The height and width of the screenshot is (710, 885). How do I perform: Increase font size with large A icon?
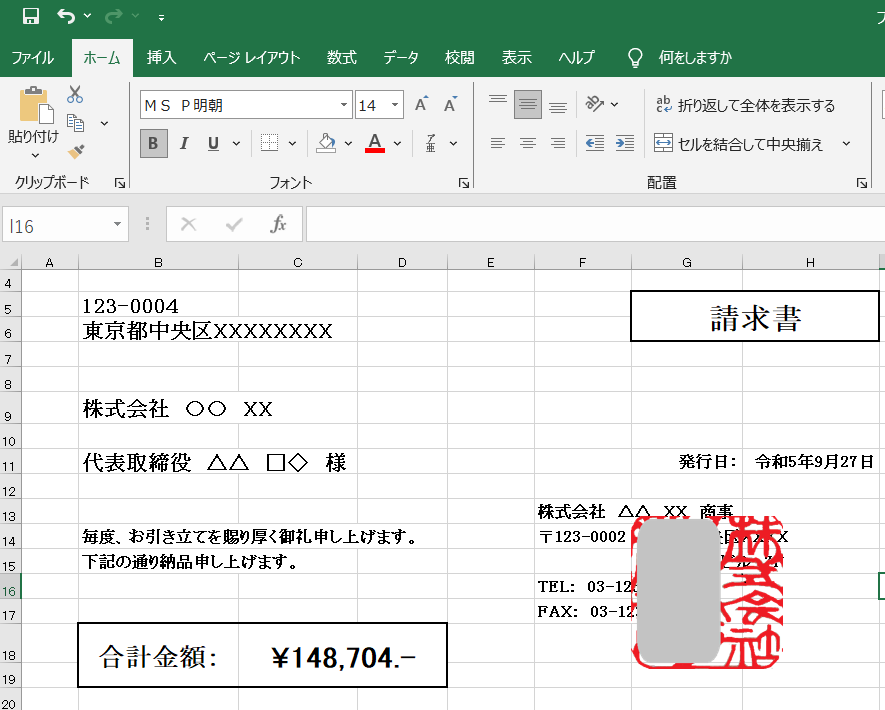pyautogui.click(x=421, y=105)
